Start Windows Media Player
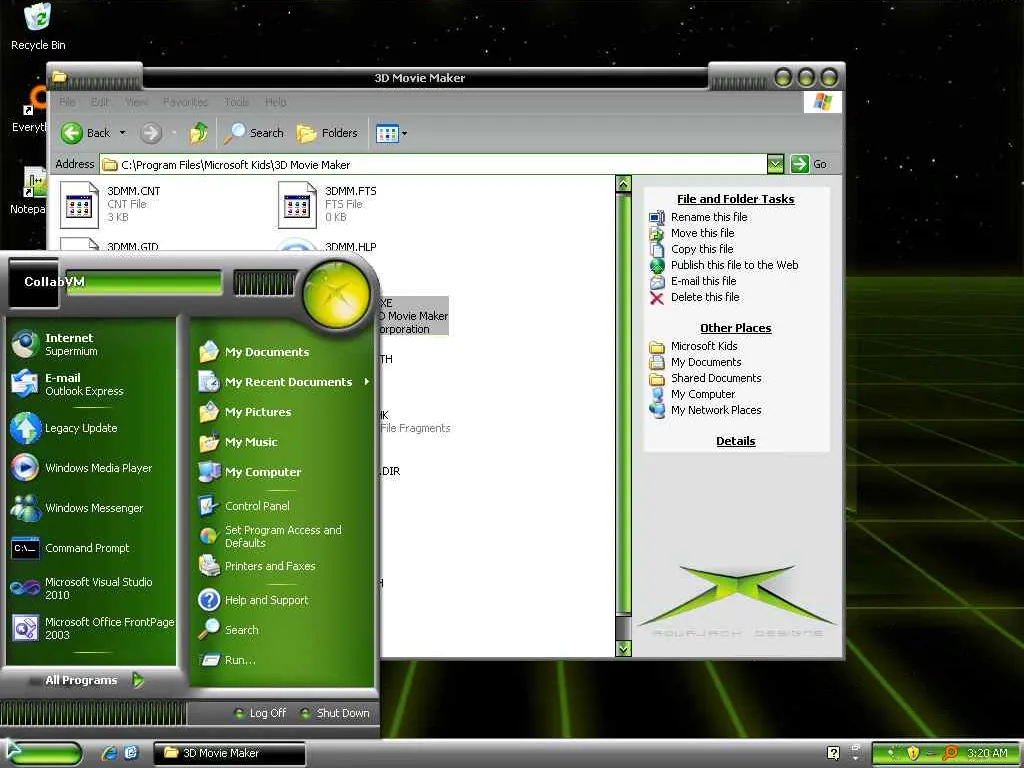The width and height of the screenshot is (1024, 768). [x=91, y=468]
